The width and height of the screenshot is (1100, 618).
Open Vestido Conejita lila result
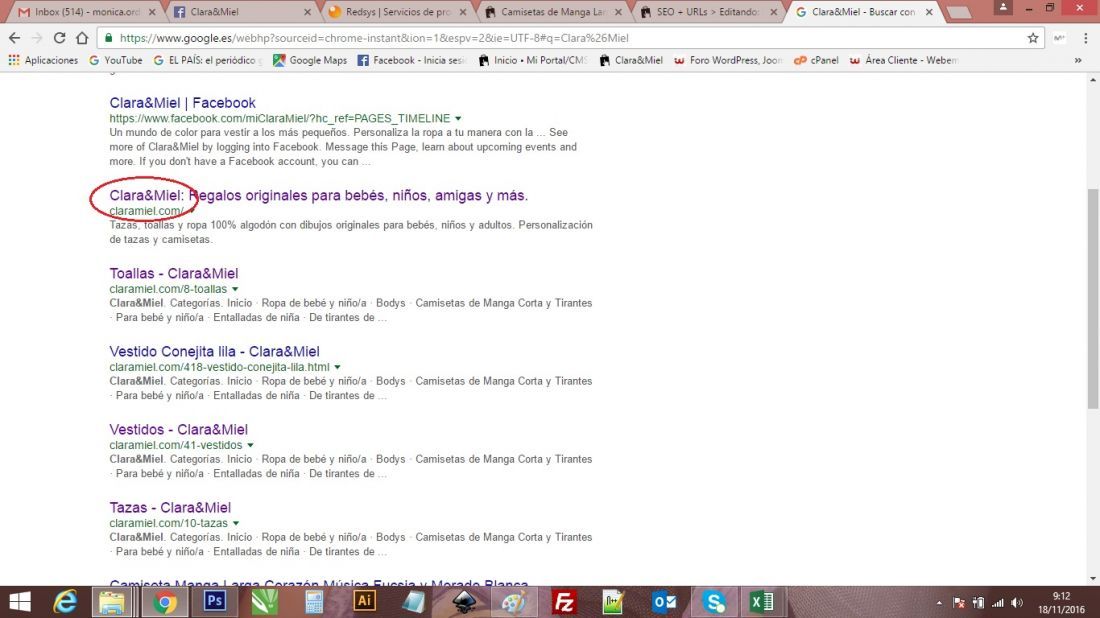[x=214, y=351]
